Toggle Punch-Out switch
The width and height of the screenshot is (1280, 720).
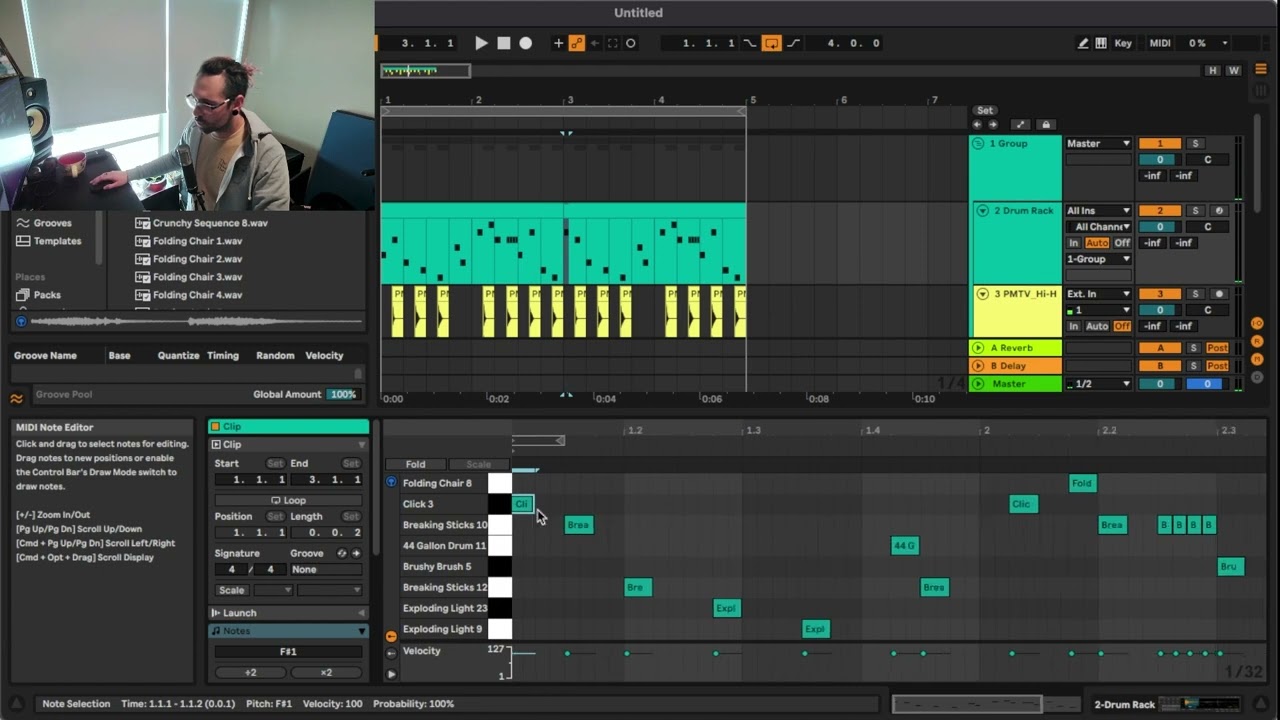pyautogui.click(x=793, y=43)
